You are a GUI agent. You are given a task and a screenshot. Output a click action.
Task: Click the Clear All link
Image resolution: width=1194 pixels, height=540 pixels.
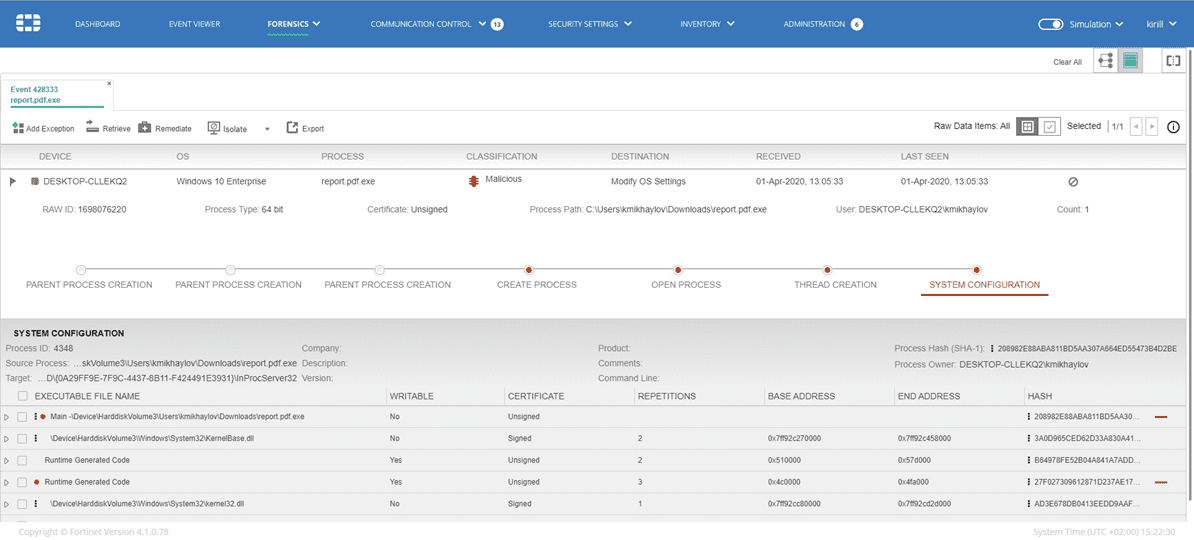[1067, 62]
